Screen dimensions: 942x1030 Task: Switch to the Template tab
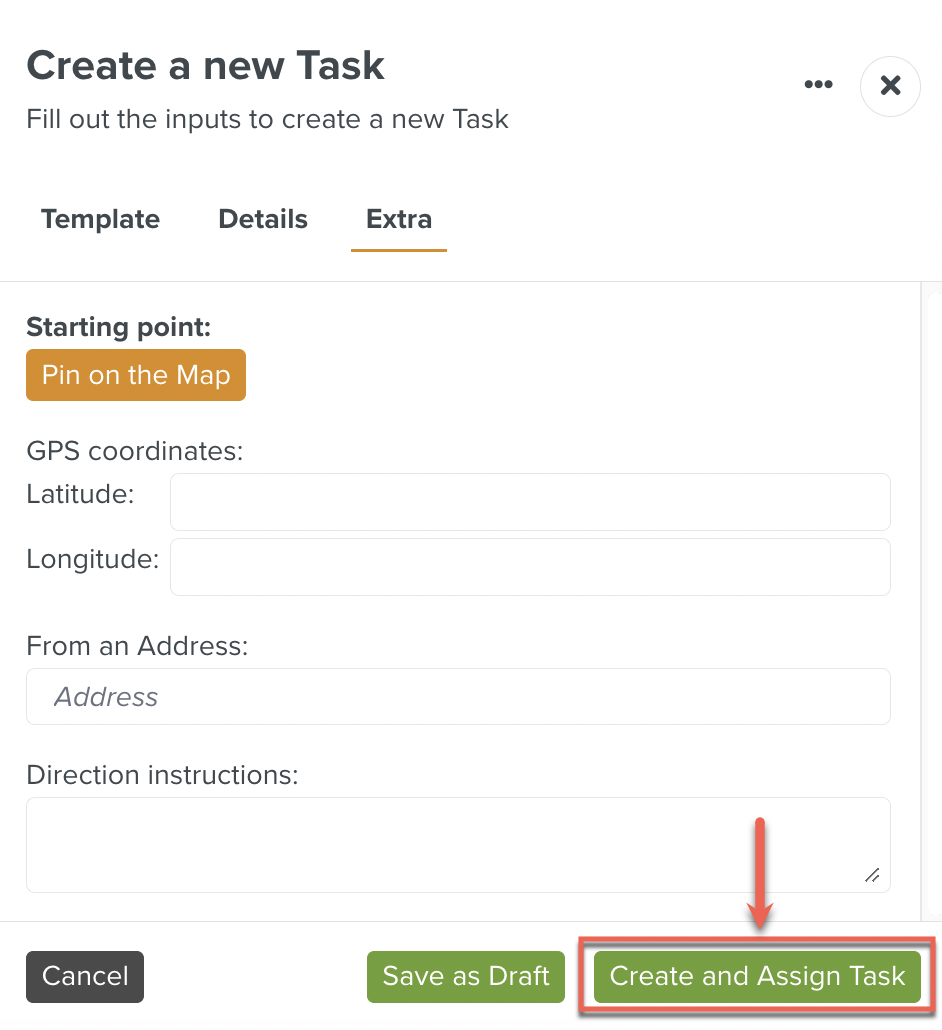[100, 219]
